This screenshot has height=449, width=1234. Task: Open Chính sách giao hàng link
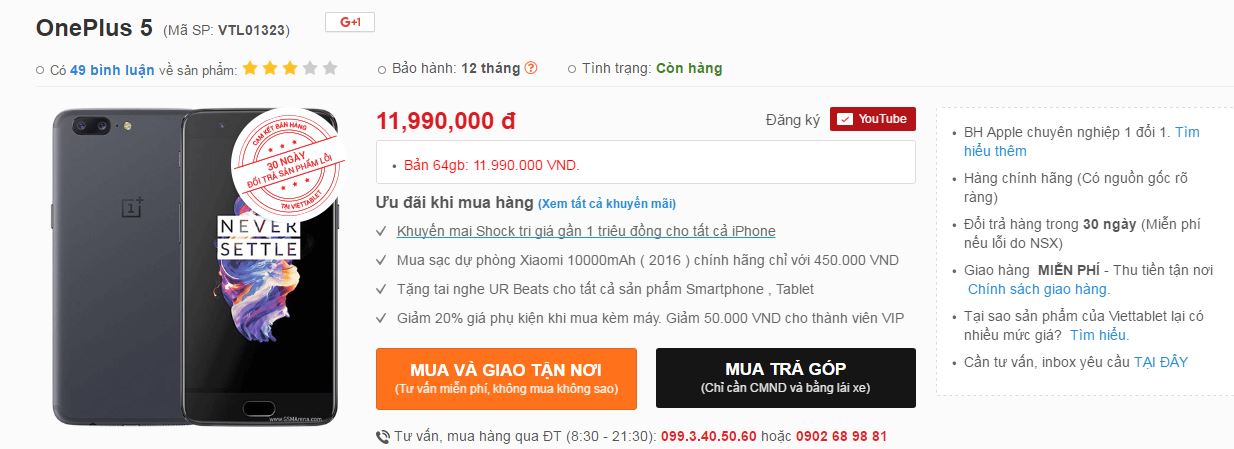(1039, 289)
